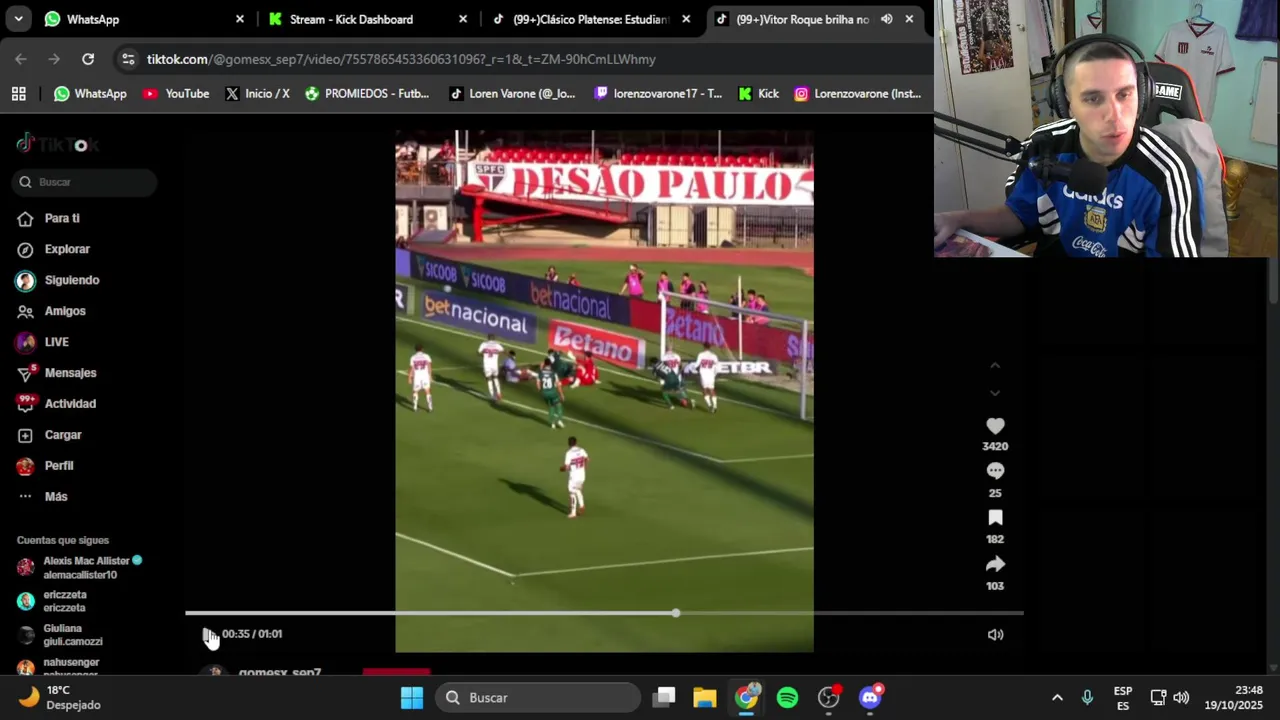Open the tab search dropdown arrow
The width and height of the screenshot is (1280, 720).
18,19
